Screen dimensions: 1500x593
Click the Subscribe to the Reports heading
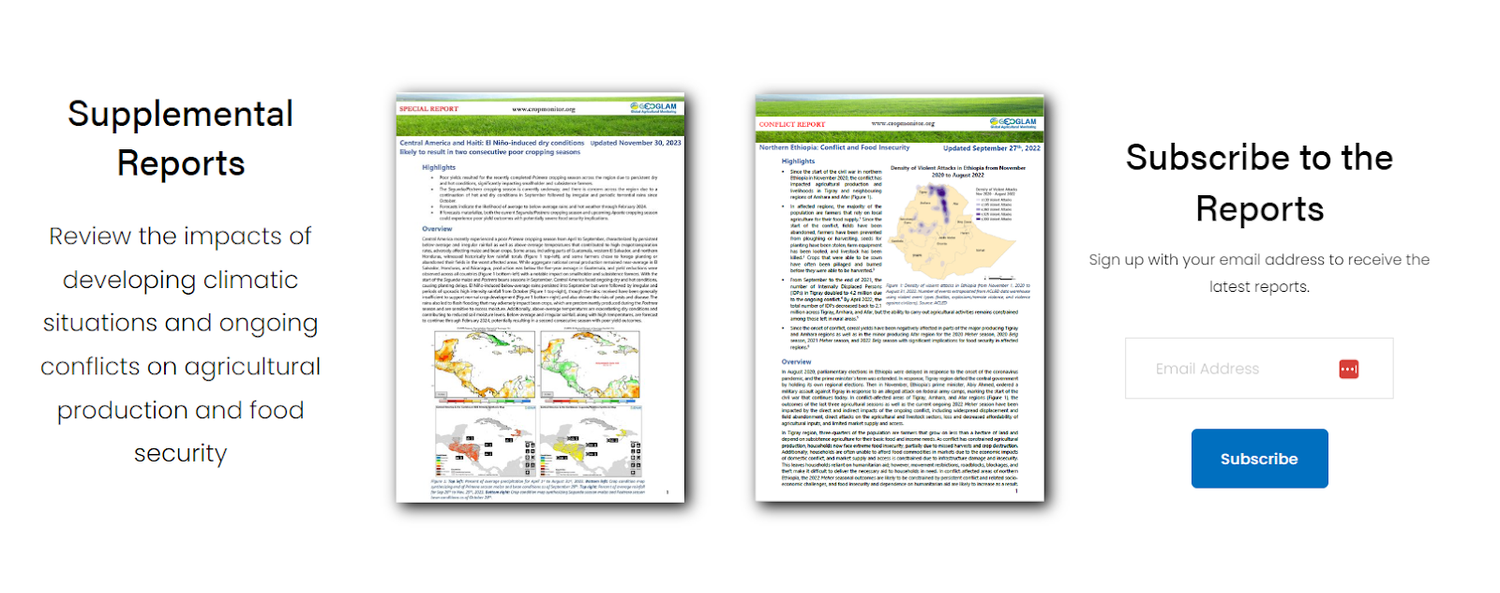pos(1259,185)
